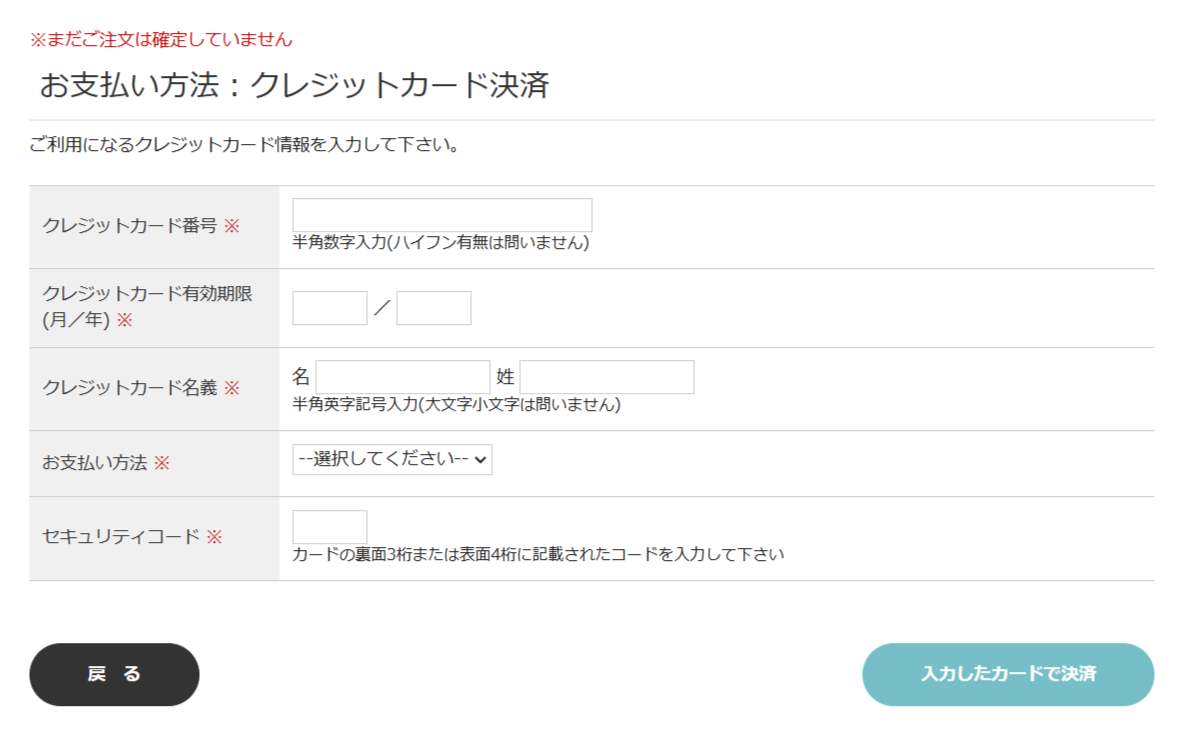This screenshot has height=738, width=1195.
Task: Click the セキュリティコード row label
Action: (x=121, y=537)
